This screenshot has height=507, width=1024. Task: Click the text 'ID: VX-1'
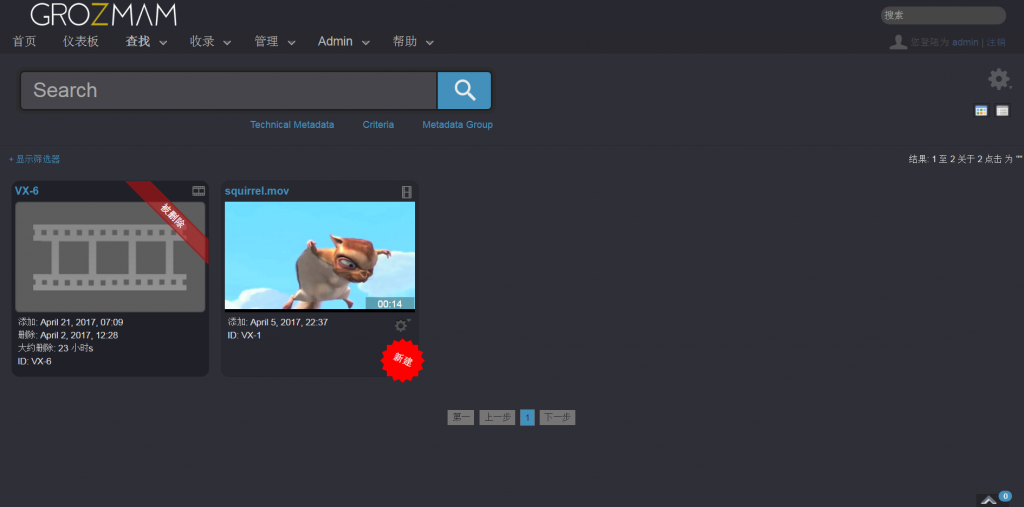(244, 335)
